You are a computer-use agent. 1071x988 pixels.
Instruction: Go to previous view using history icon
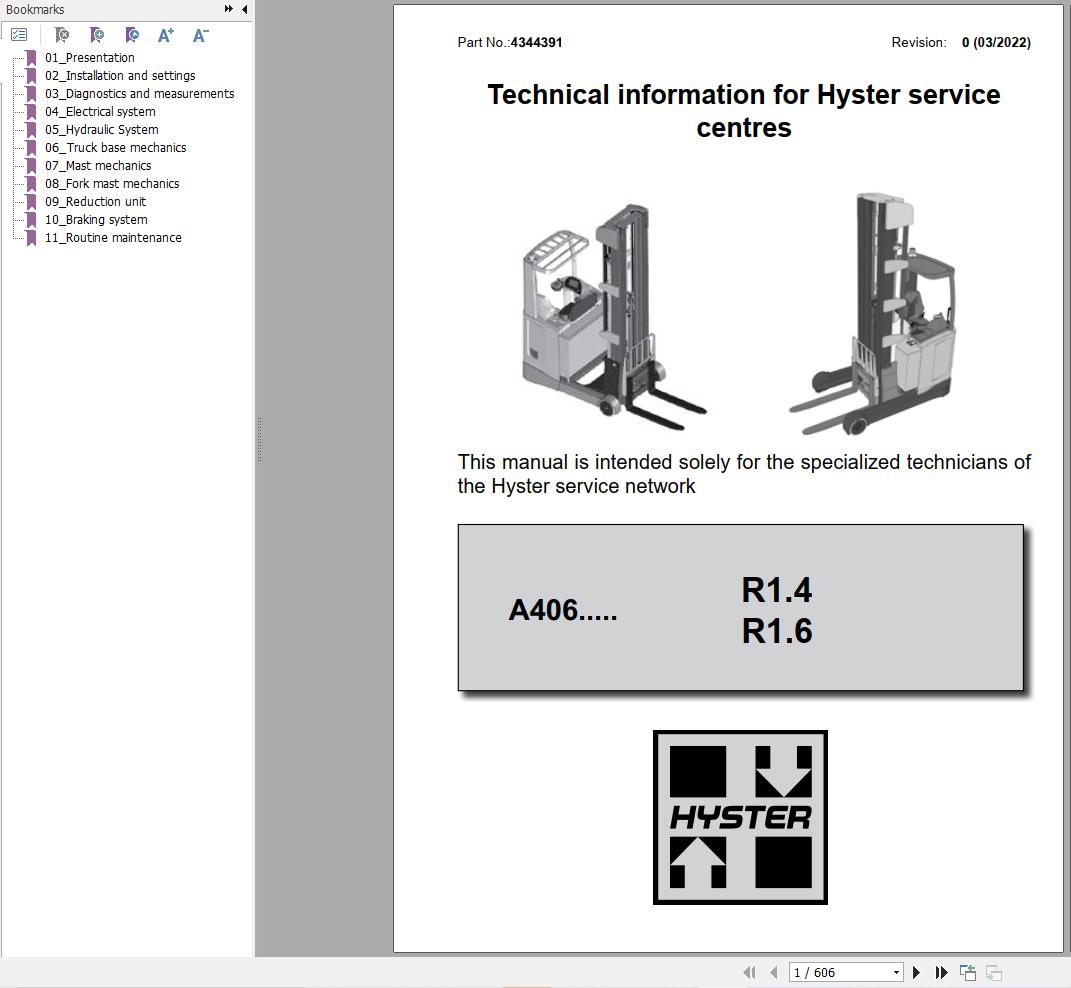click(966, 972)
